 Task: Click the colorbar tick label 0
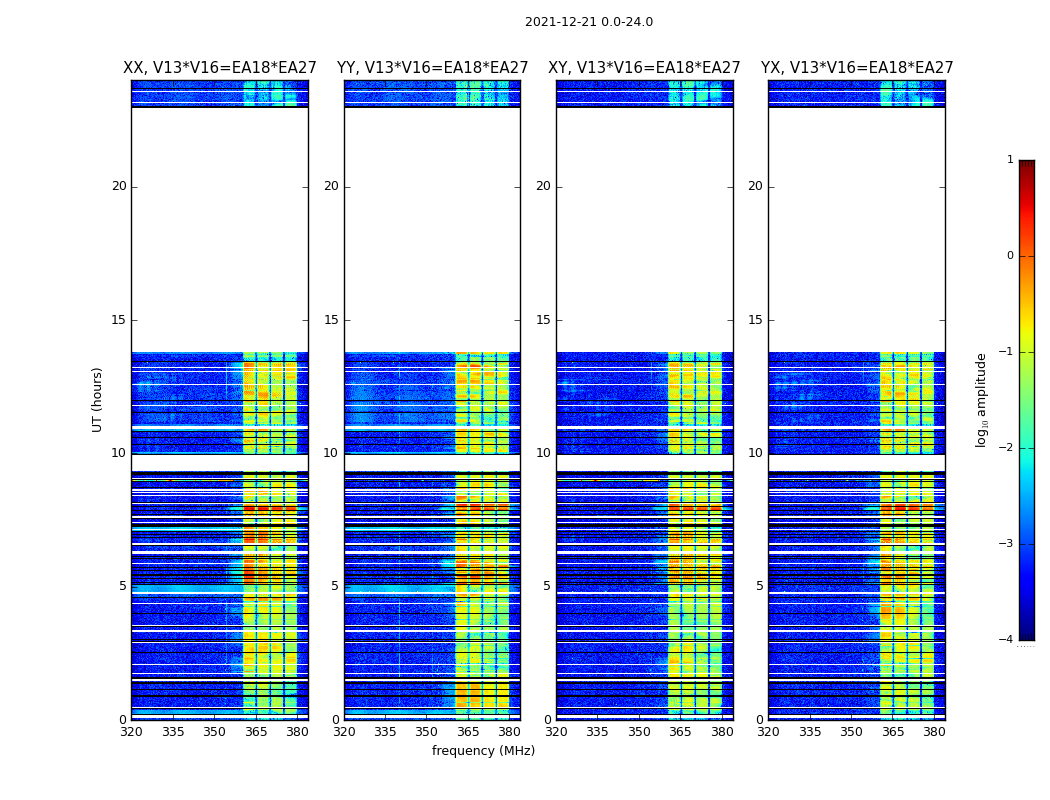(1009, 256)
